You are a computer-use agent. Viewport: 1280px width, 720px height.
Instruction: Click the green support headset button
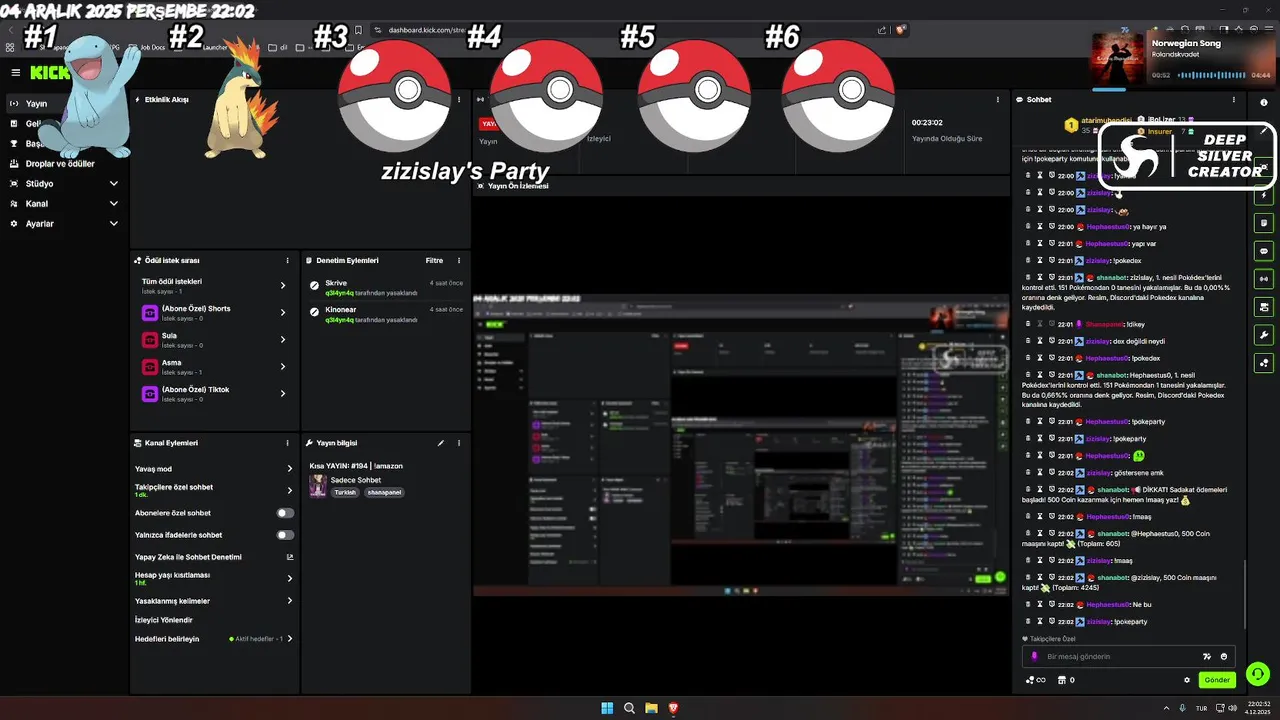pos(1258,674)
